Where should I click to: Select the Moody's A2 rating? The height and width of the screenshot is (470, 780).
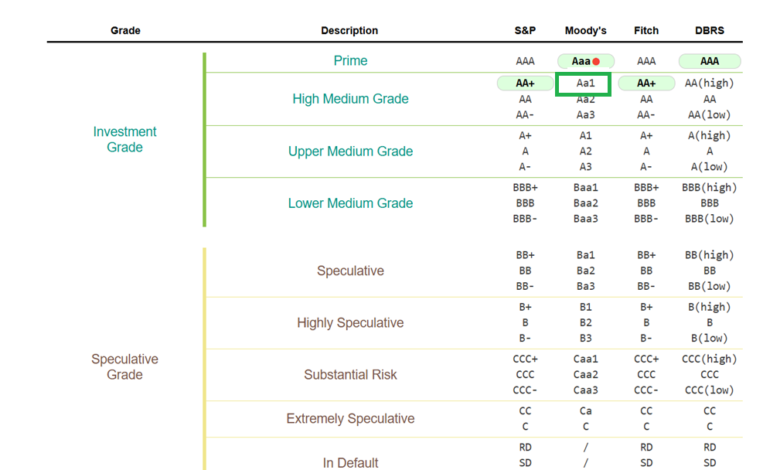tap(585, 151)
